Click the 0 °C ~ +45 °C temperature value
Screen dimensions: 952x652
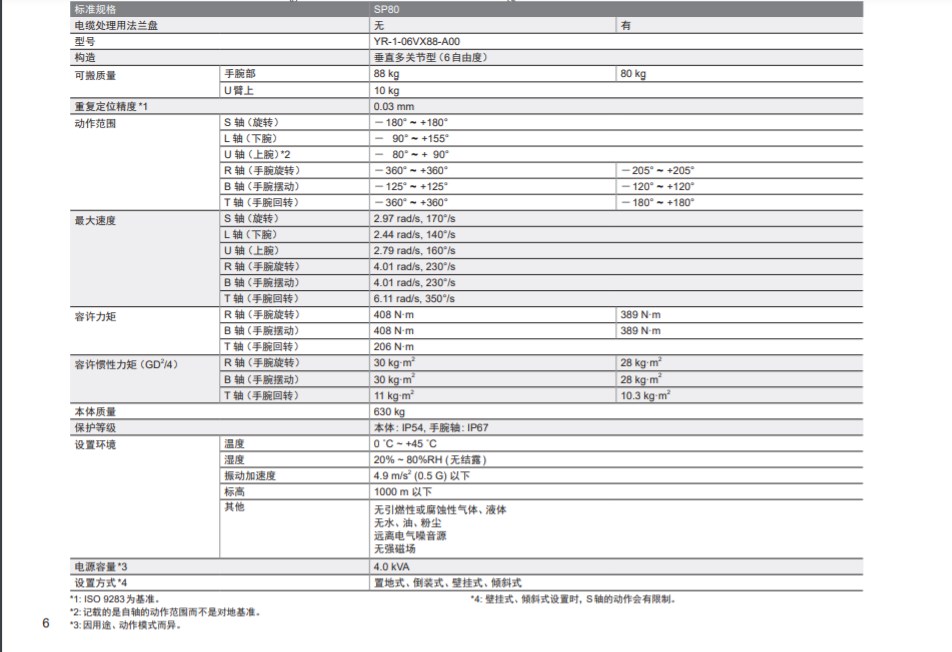405,444
